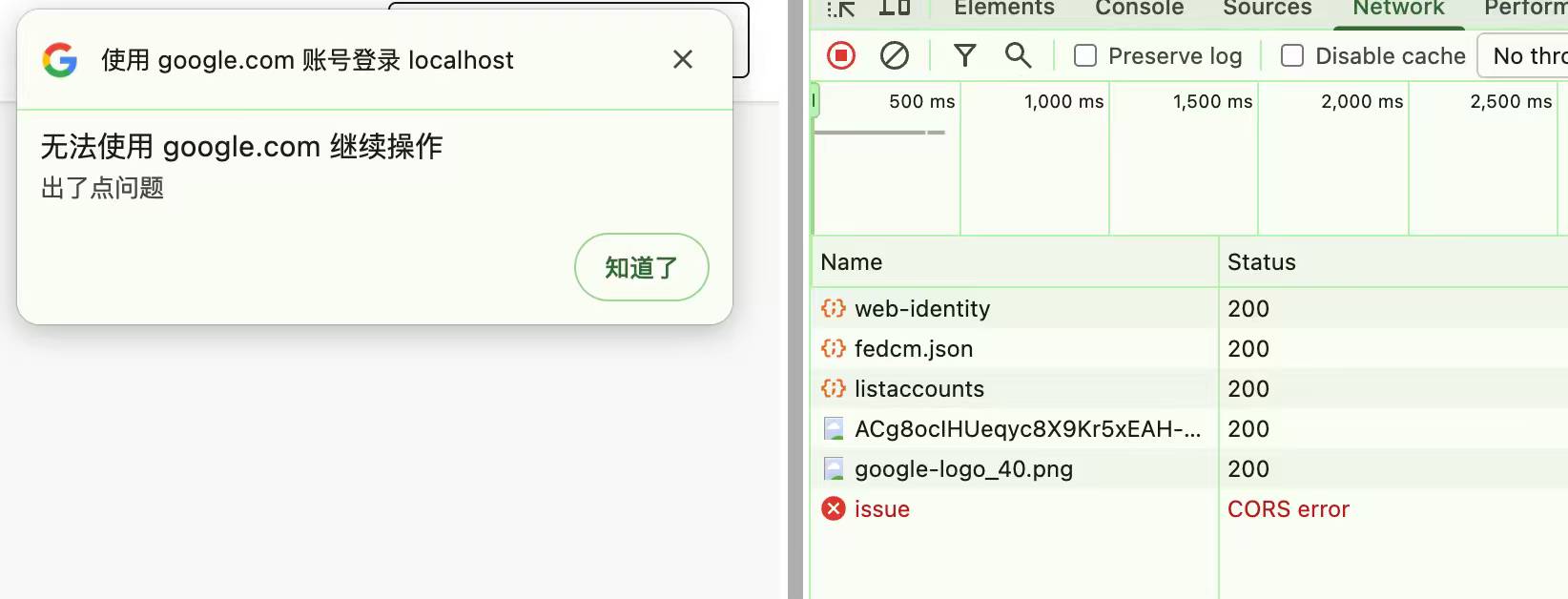The image size is (1568, 599).
Task: Switch to the Performance tab
Action: 1526,9
